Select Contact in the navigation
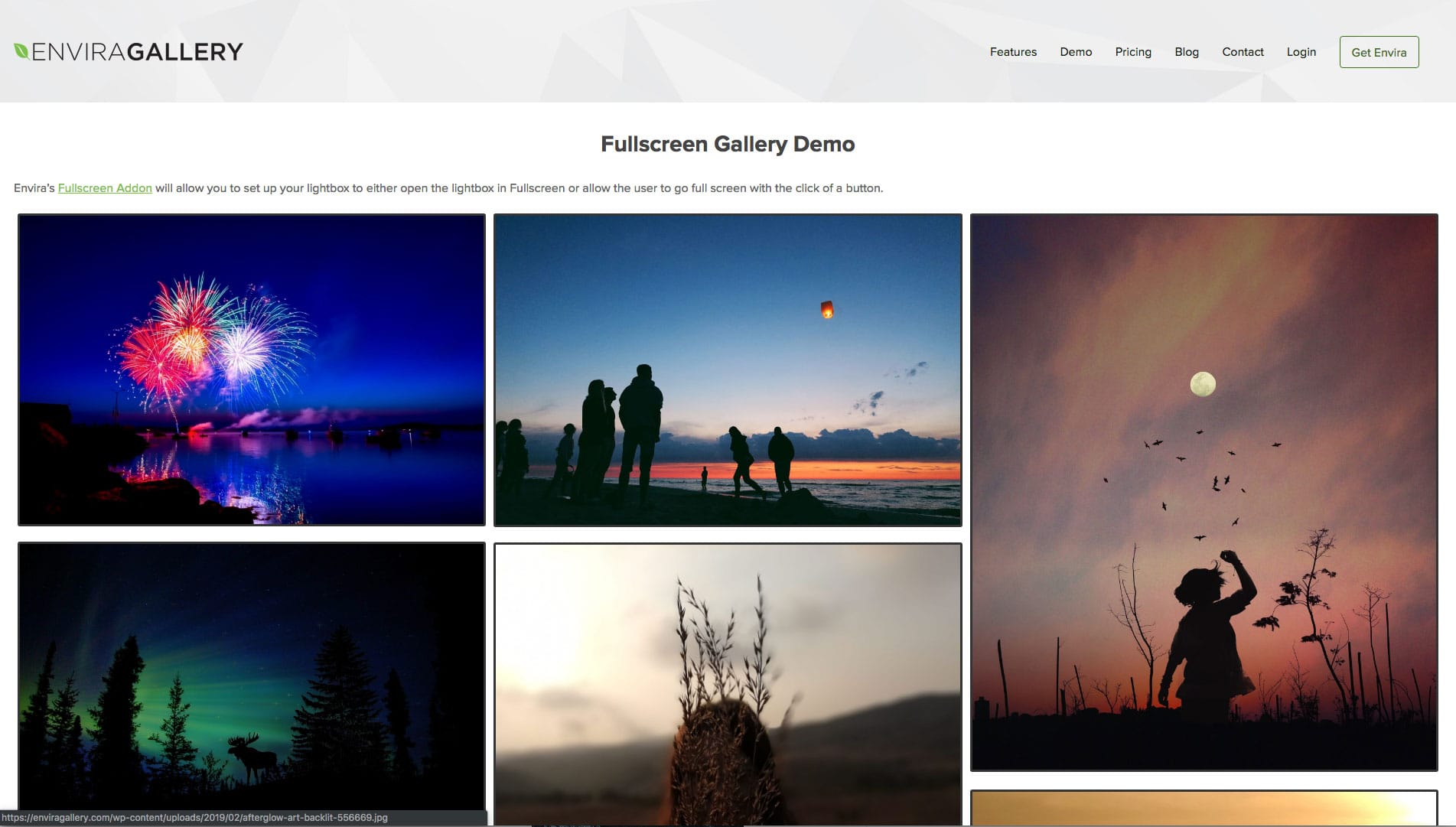Viewport: 1456px width, 827px height. [1243, 52]
